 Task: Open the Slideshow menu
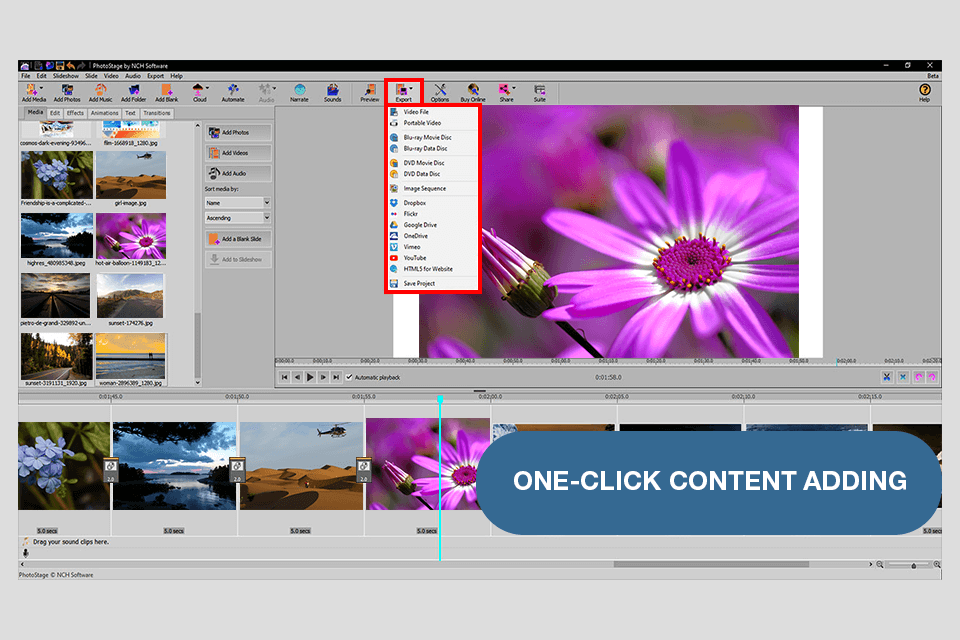pyautogui.click(x=66, y=76)
